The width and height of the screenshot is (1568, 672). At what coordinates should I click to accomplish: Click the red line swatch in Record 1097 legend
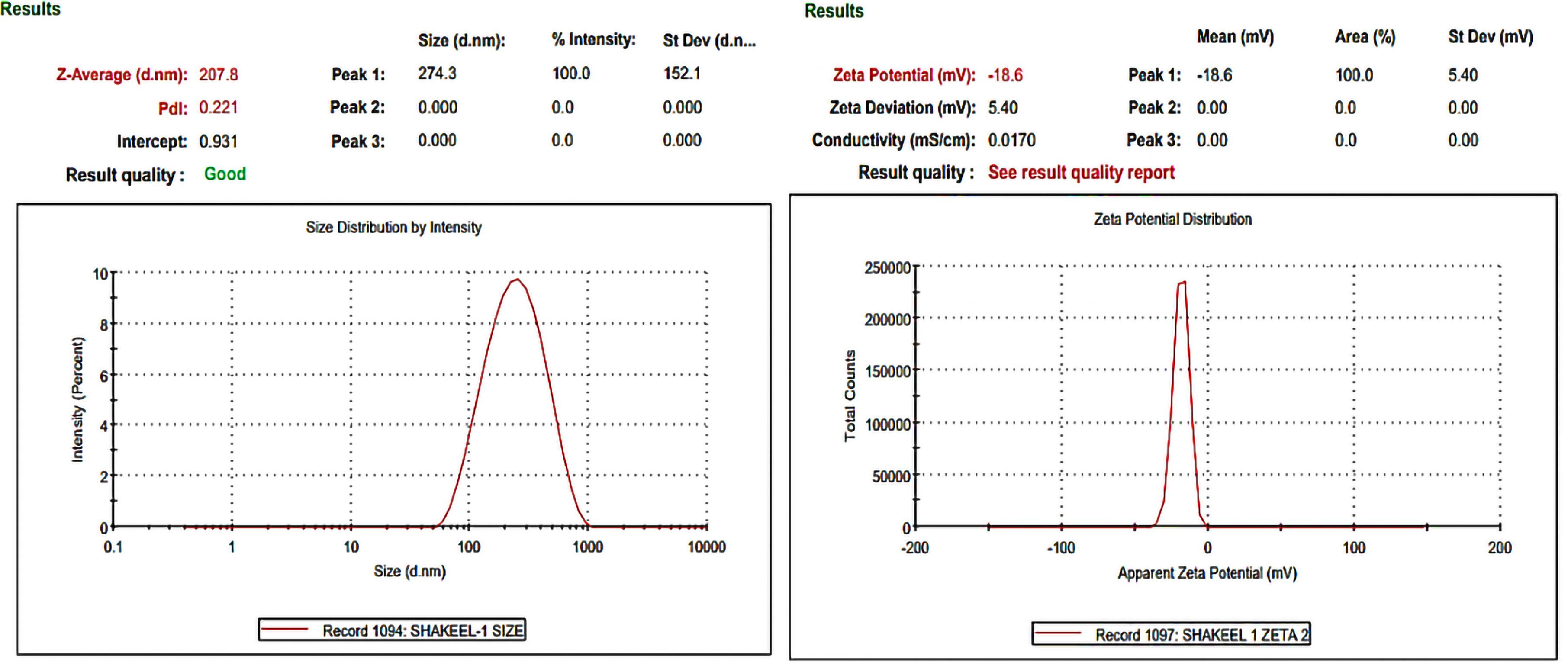click(x=1058, y=633)
